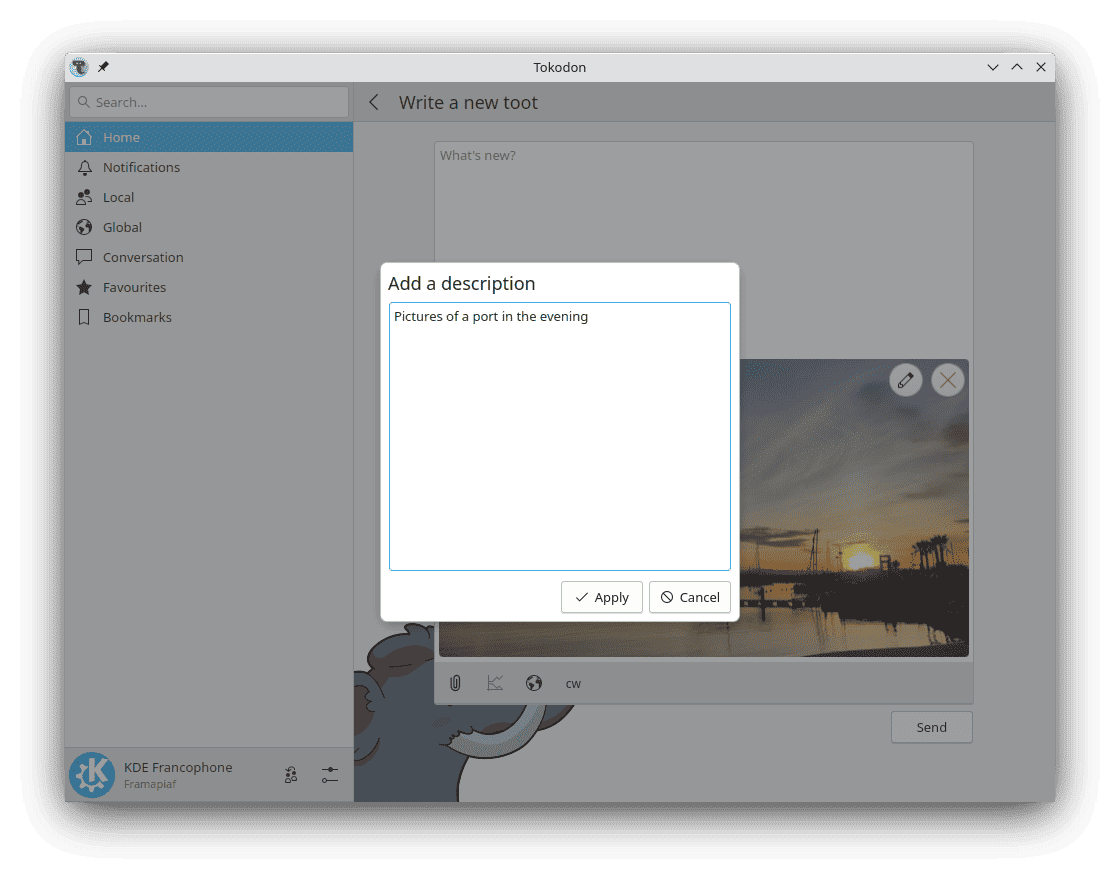Click the bell icon beside Notifications

tap(84, 167)
